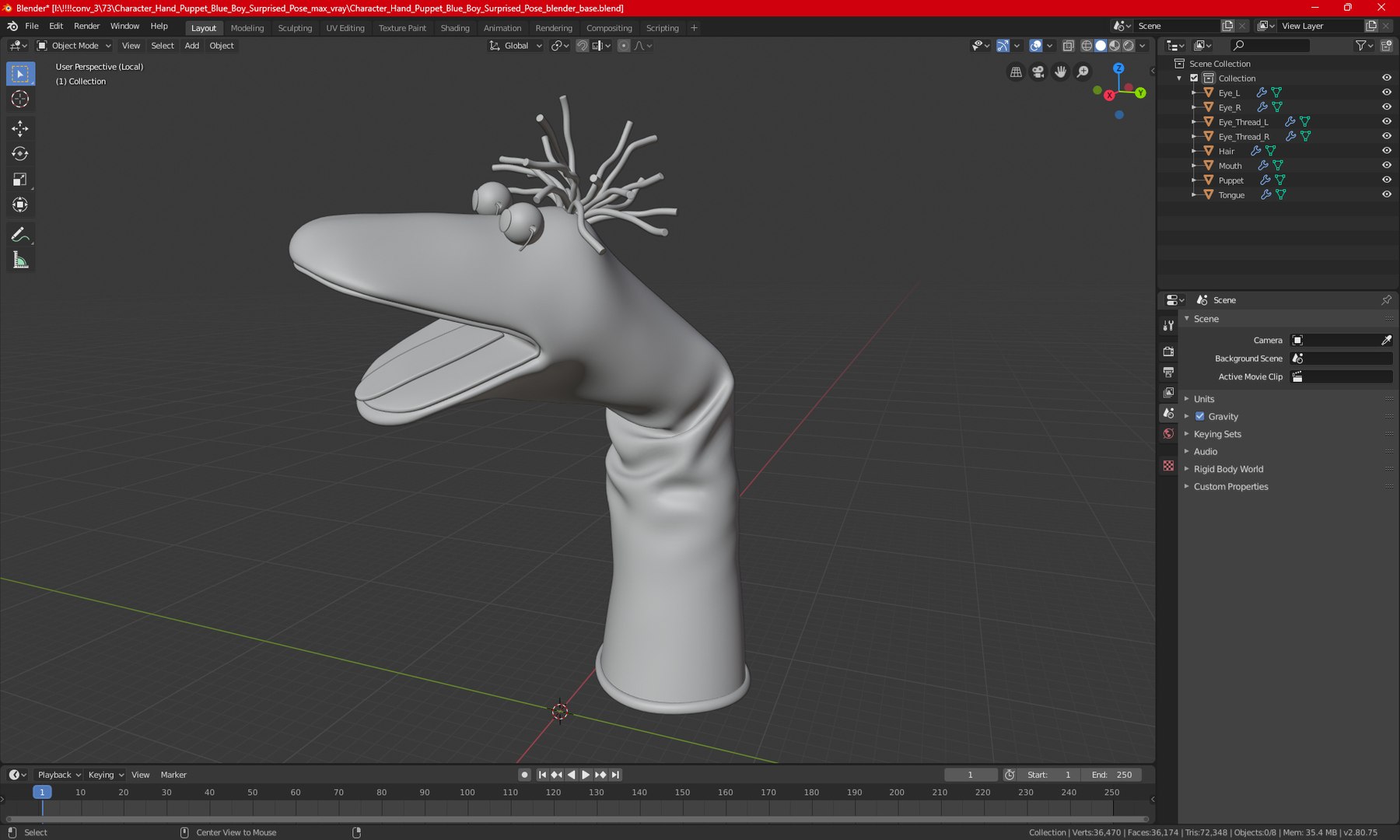Screen dimensions: 1400x840
Task: Select the Cursor tool in toolbar
Action: point(20,99)
